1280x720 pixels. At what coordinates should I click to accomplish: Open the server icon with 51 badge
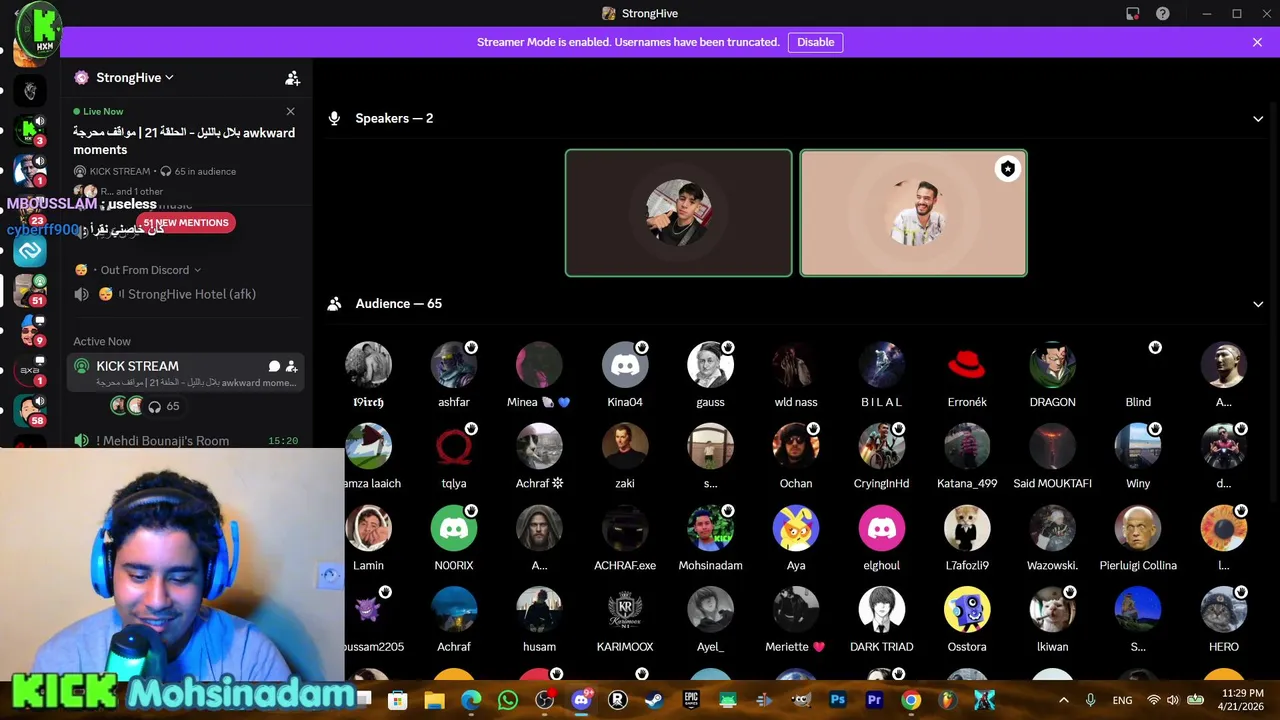tap(30, 290)
